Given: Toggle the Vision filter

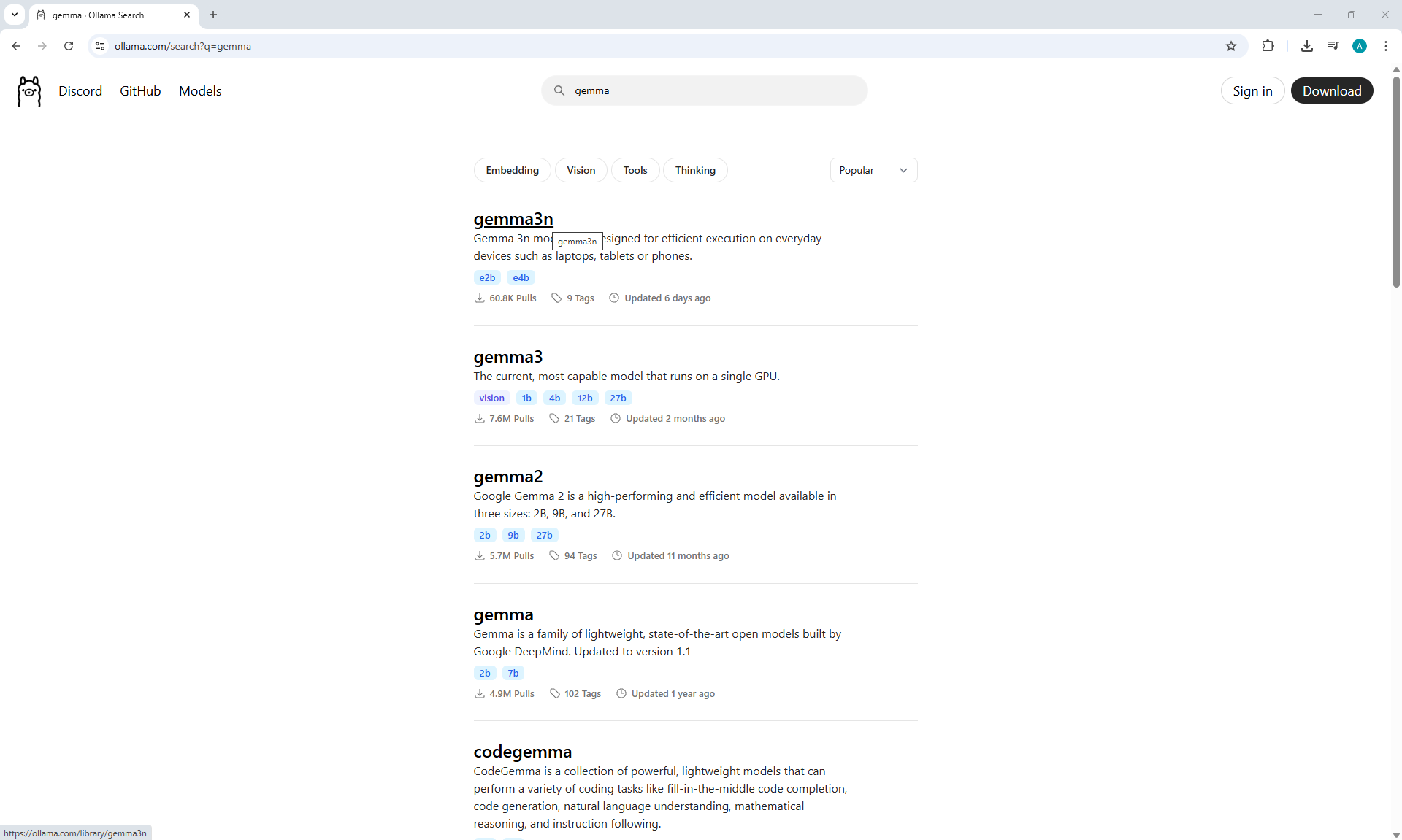Looking at the screenshot, I should [581, 170].
